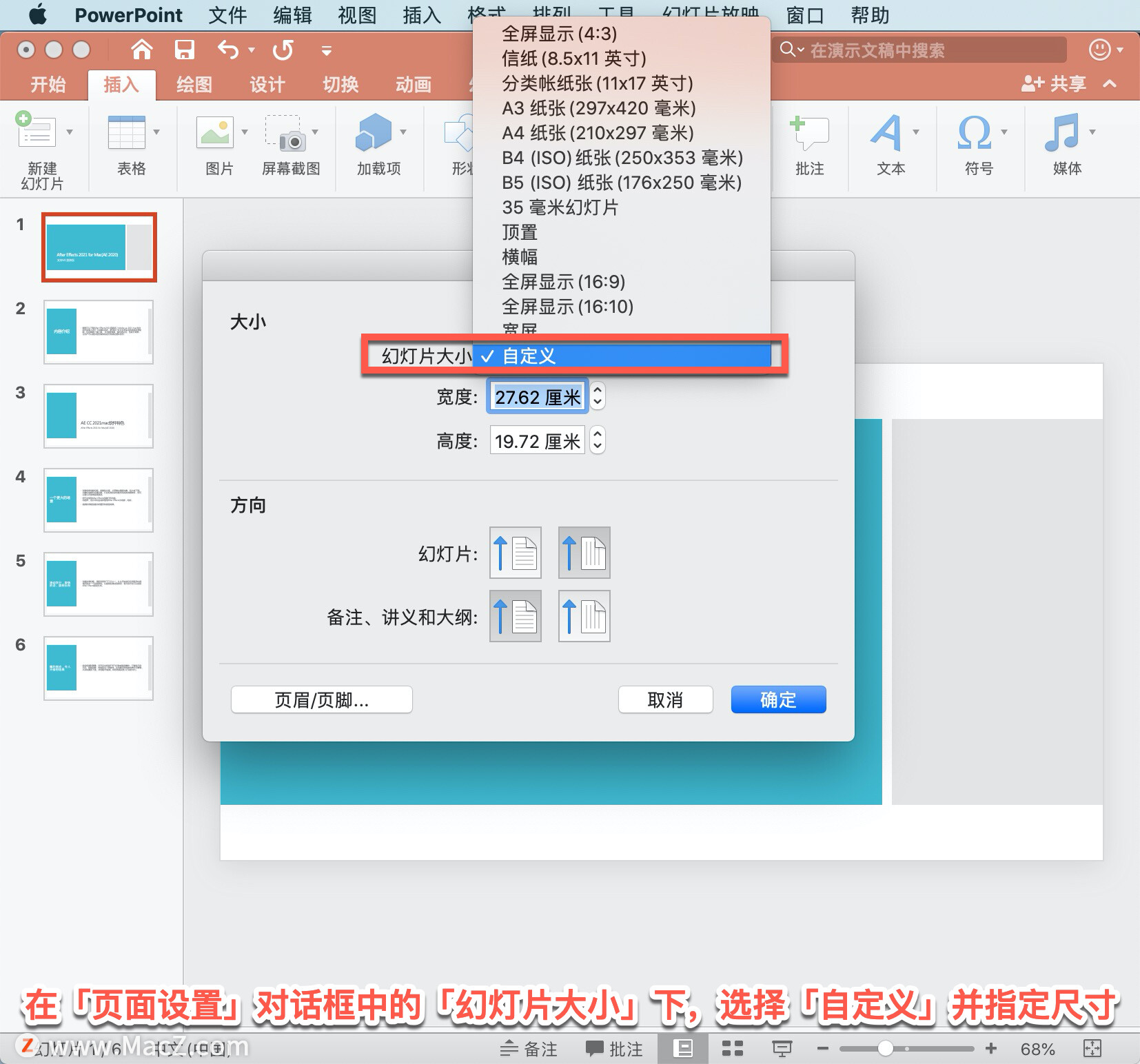
Task: Click the 确定 confirm button
Action: [x=779, y=699]
